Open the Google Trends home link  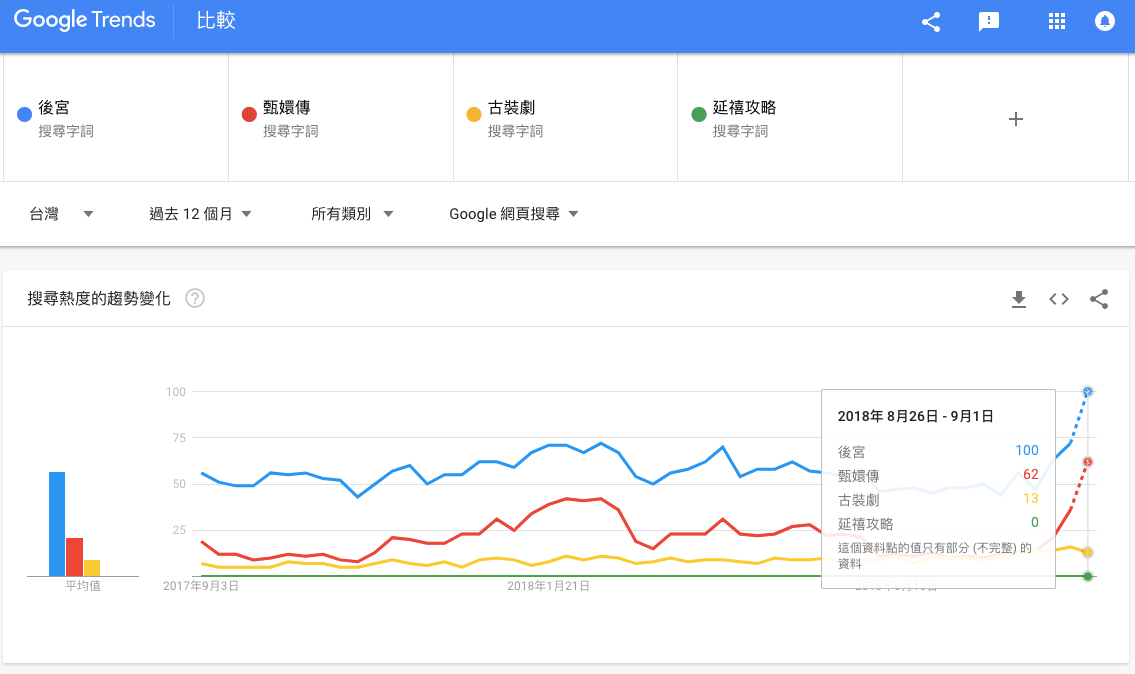point(84,20)
